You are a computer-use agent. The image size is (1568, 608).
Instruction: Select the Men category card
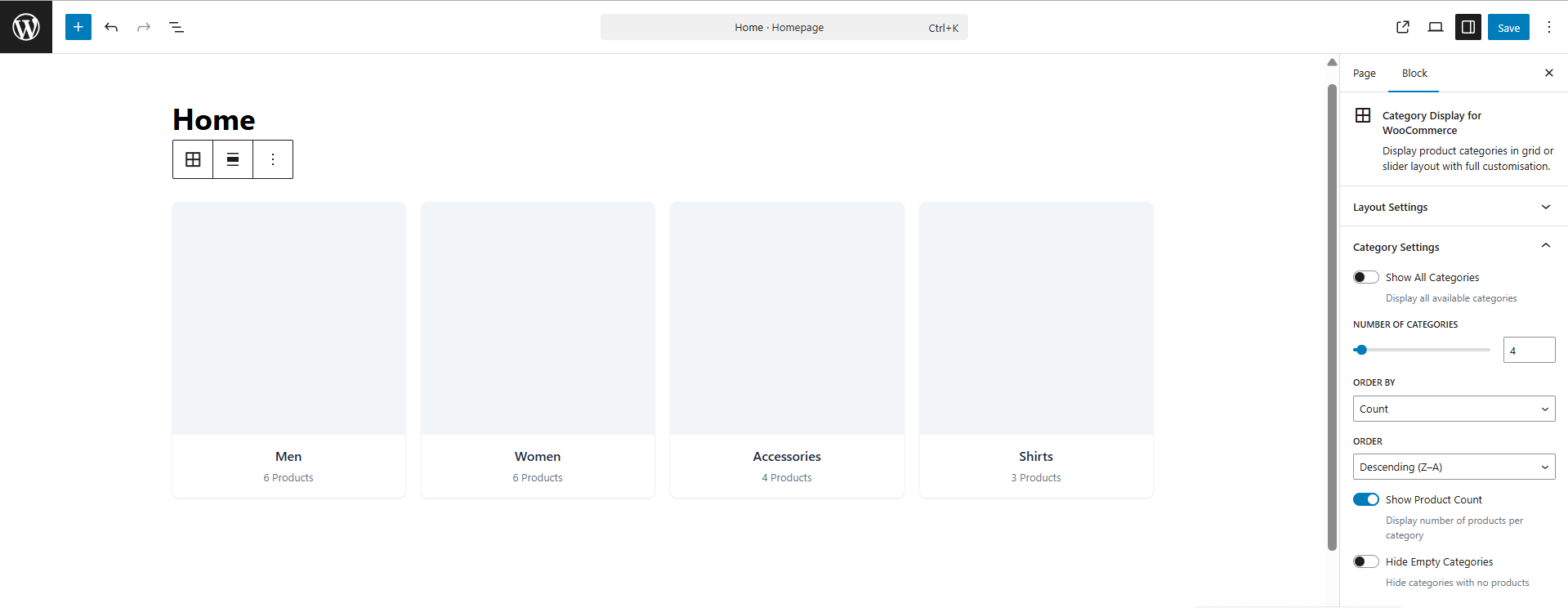click(288, 350)
